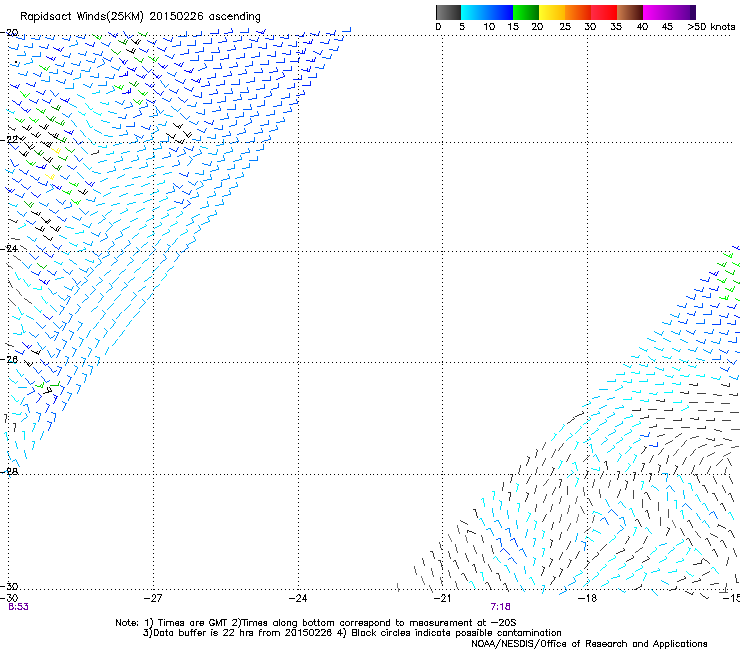Click the '-18' longitude axis label
Viewport: 740px width, 650px height.
tap(587, 598)
